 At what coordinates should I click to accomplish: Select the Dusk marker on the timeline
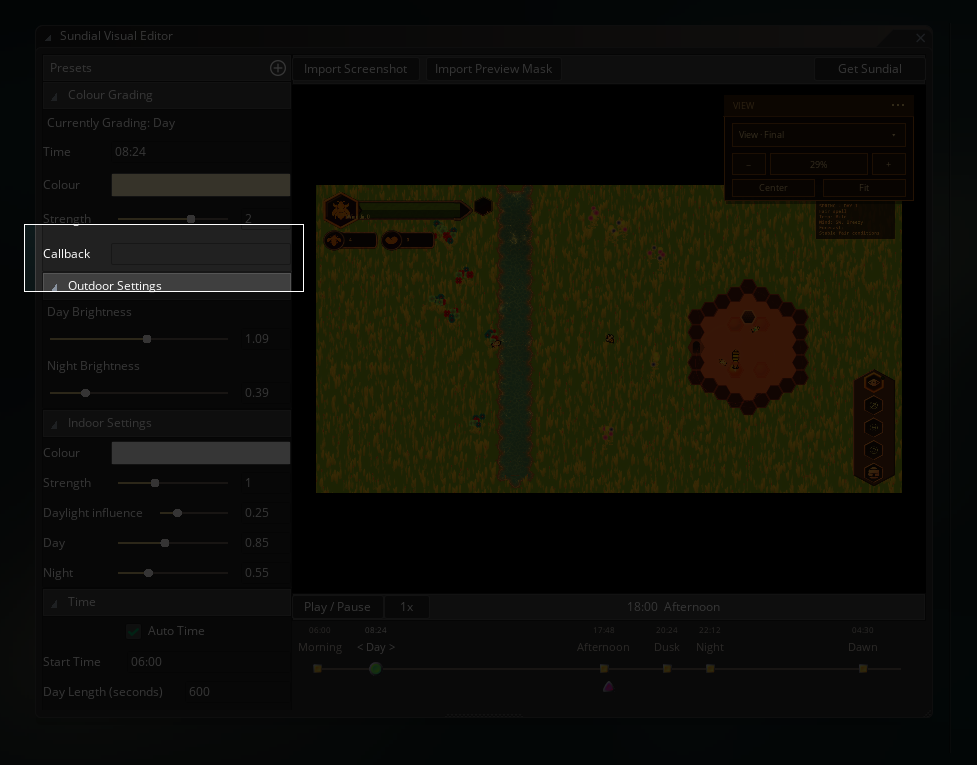click(x=667, y=668)
